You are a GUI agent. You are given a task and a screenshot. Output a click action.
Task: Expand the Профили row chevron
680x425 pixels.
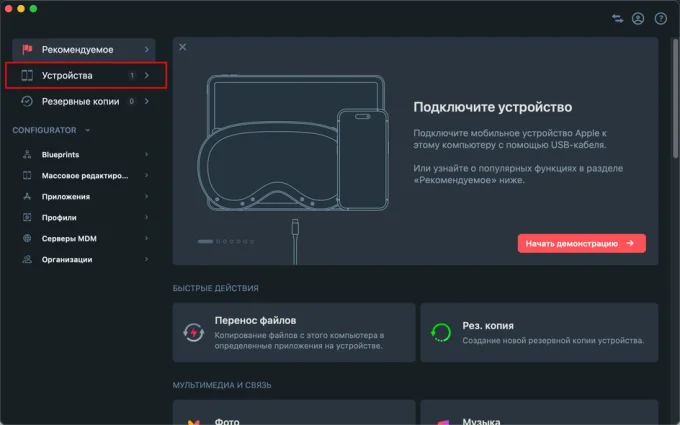(147, 217)
